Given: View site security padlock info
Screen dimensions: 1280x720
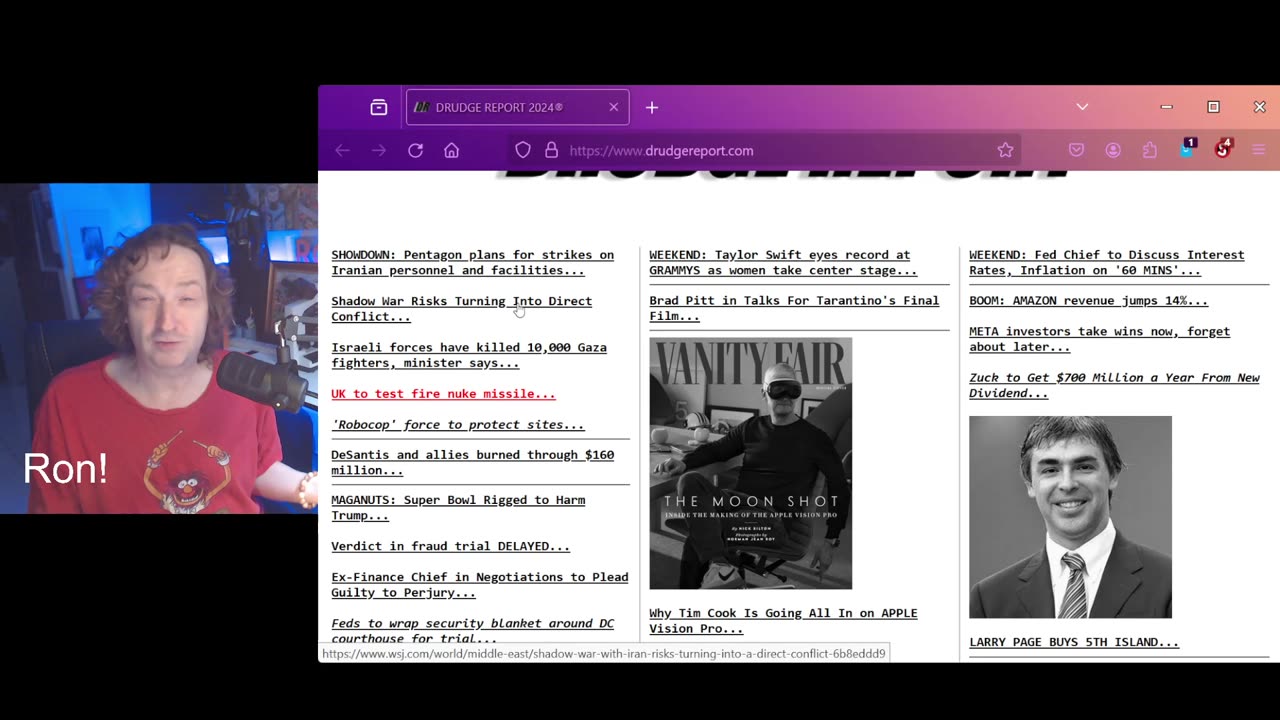Looking at the screenshot, I should point(551,150).
